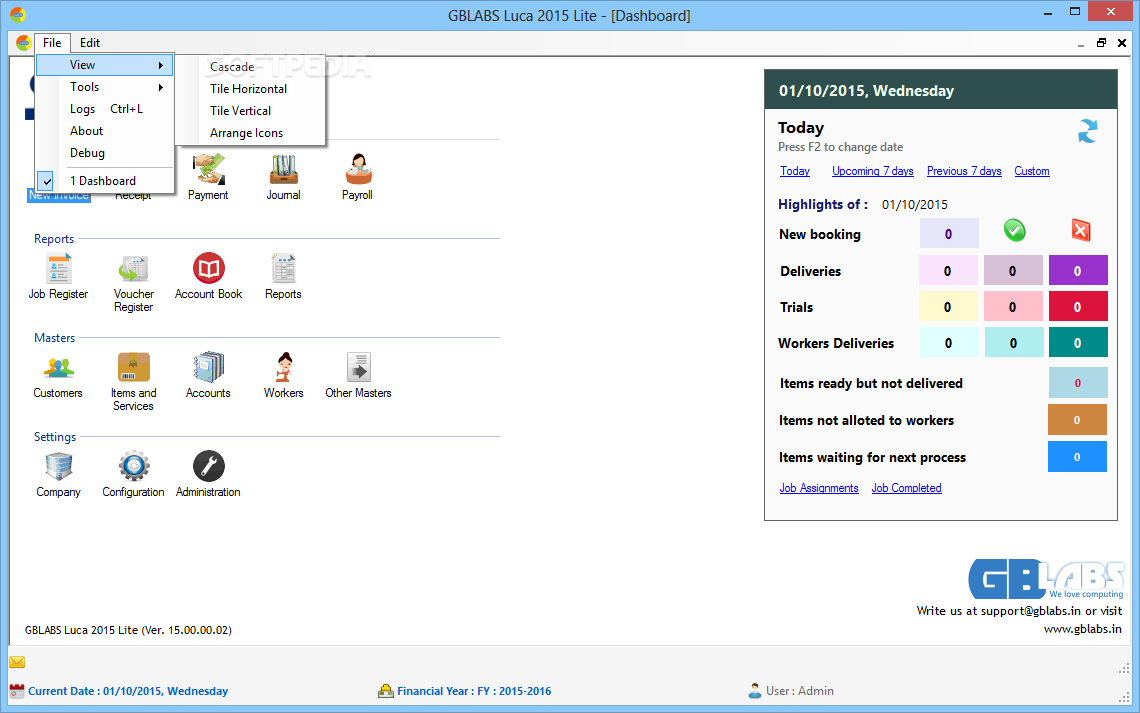Click the red Trials count box

(1078, 307)
